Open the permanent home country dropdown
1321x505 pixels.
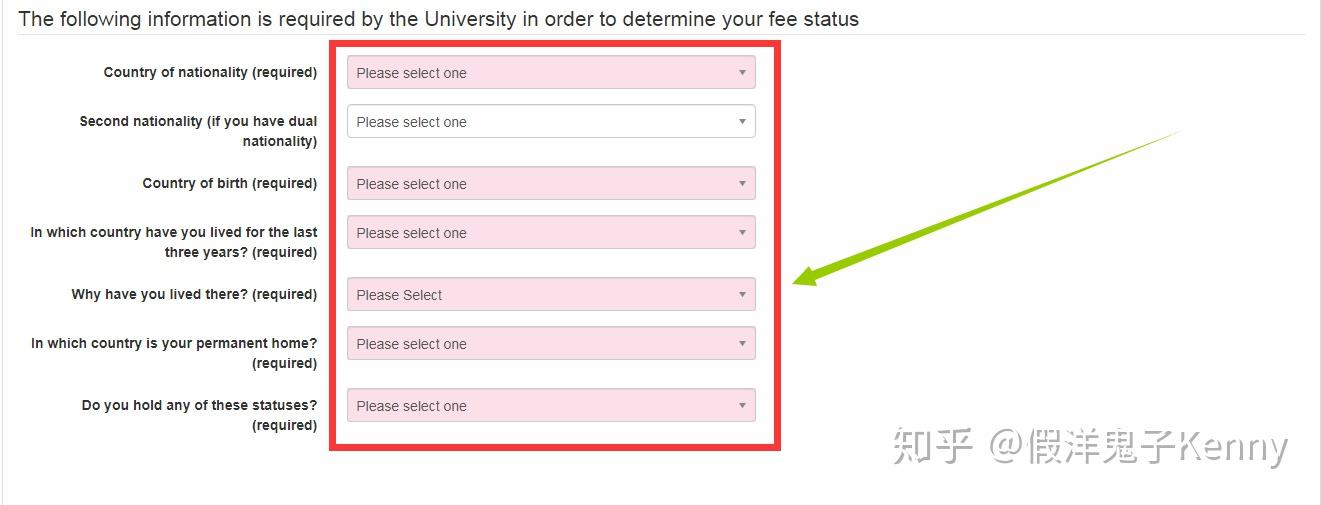[550, 344]
